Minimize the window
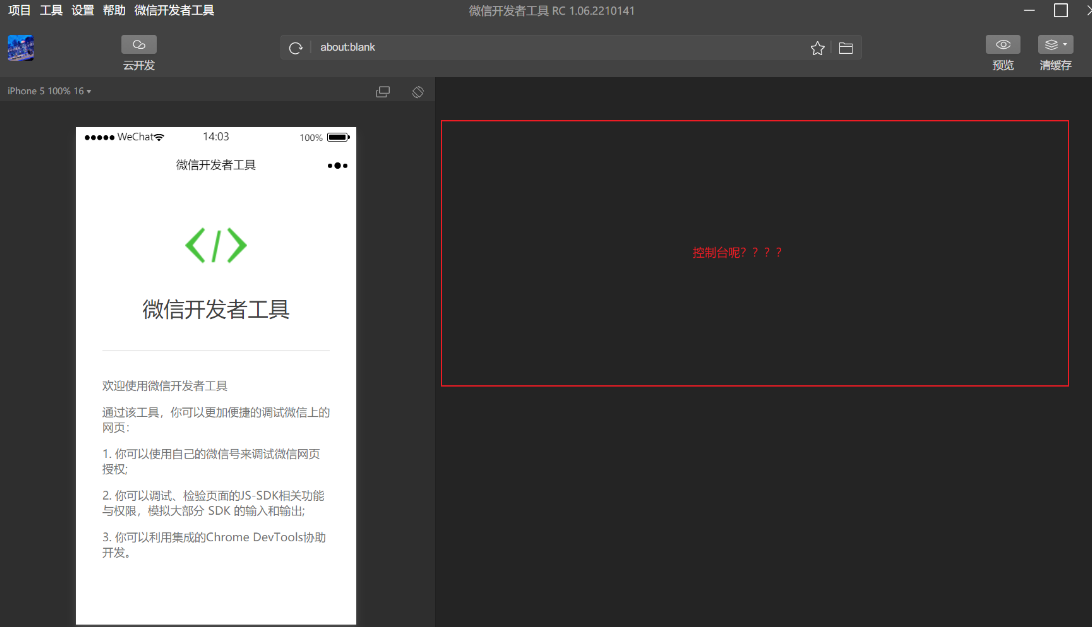 1029,10
